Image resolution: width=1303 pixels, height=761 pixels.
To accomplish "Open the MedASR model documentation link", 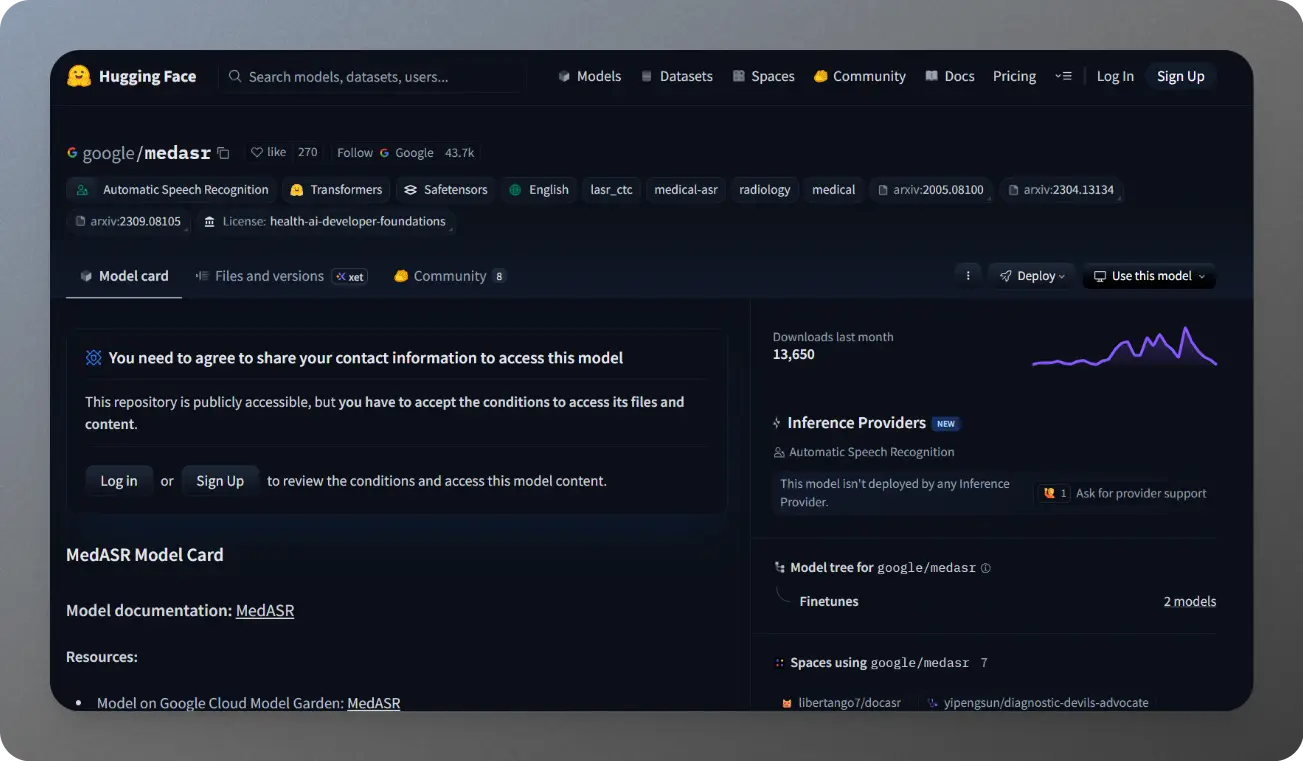I will [265, 610].
